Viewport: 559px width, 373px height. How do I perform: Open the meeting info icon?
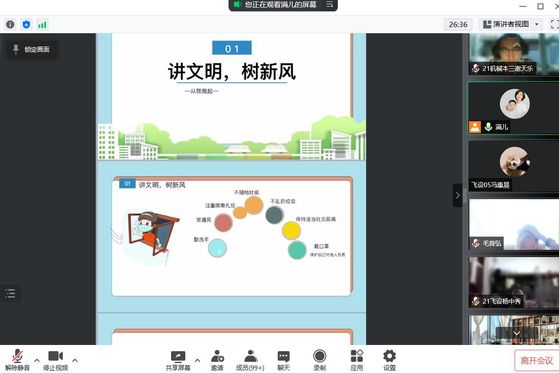point(10,24)
